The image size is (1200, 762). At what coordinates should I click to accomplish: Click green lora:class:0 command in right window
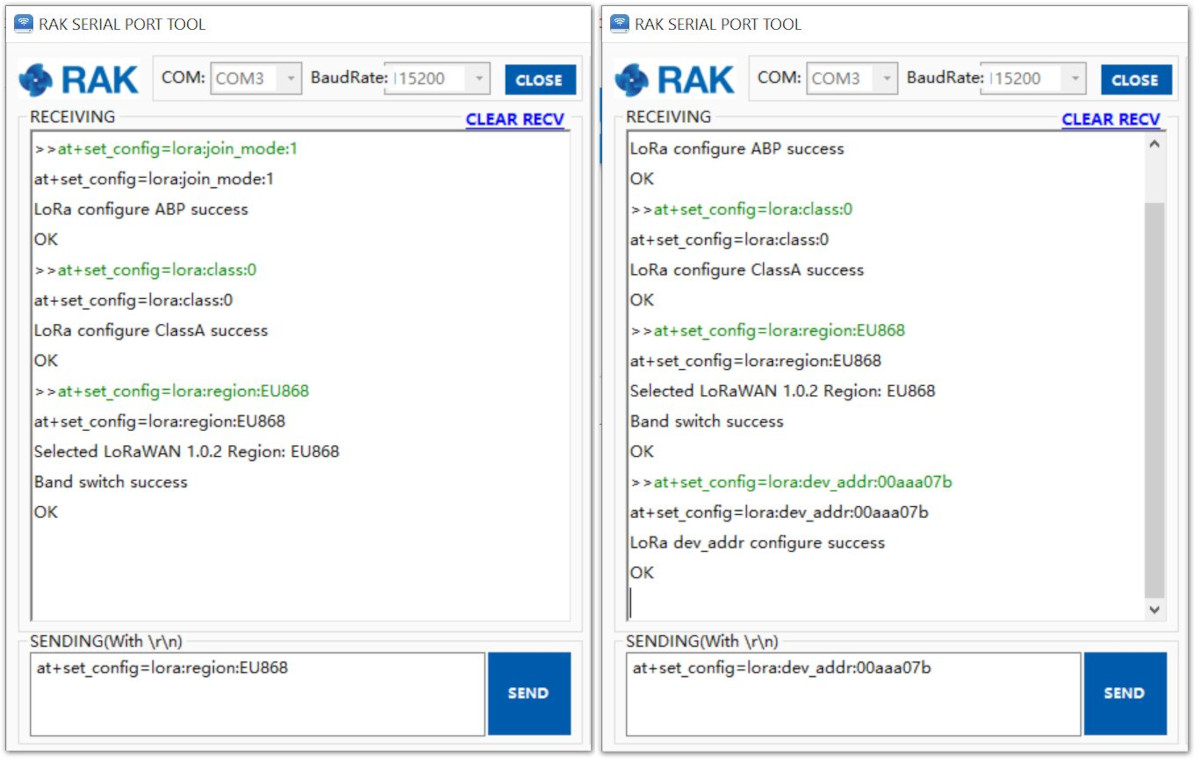(x=742, y=209)
